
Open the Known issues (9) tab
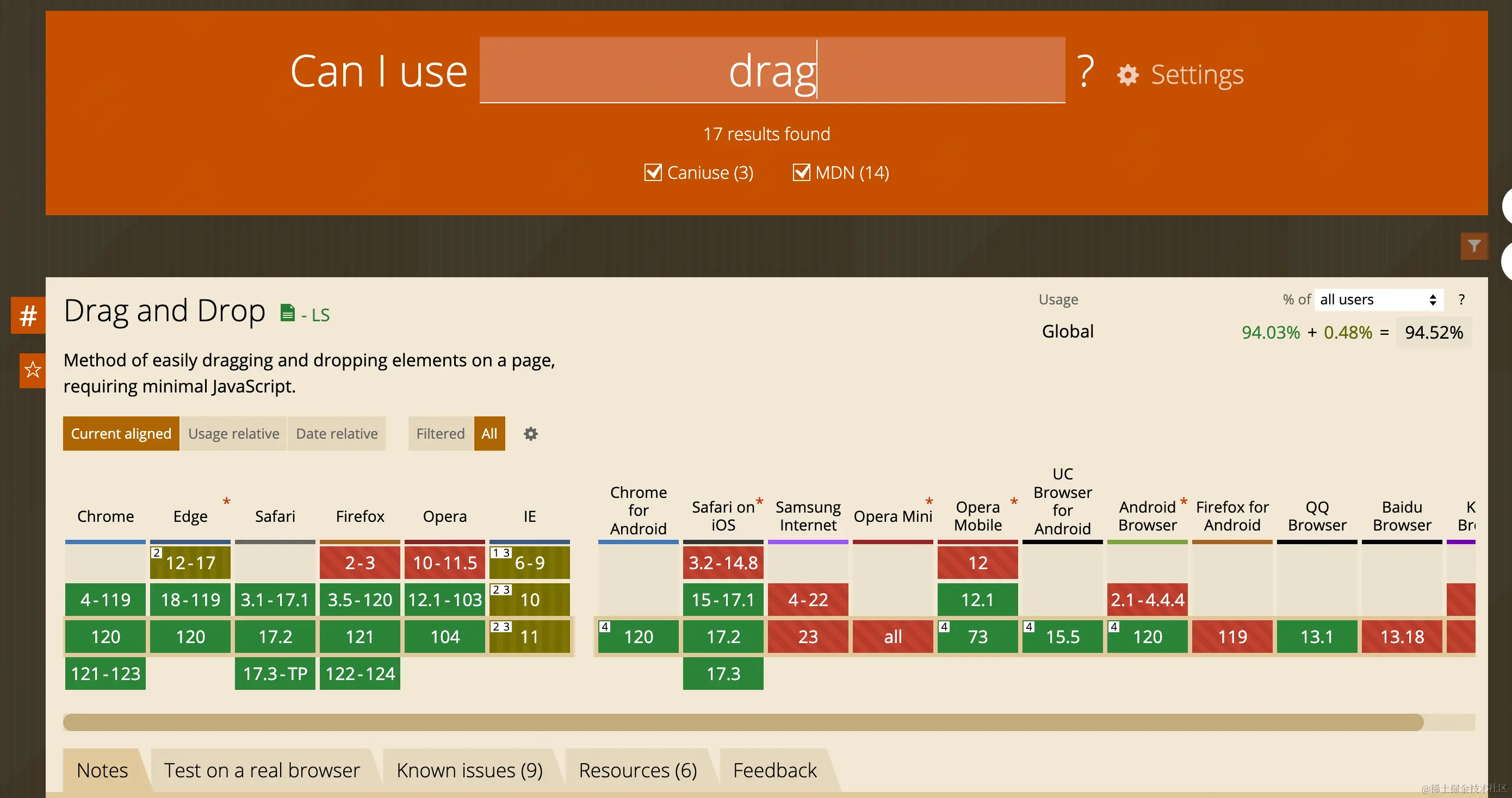pos(469,770)
